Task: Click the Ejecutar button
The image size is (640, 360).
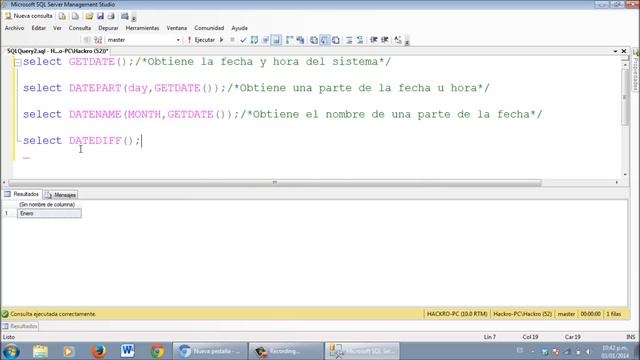Action: pos(201,40)
